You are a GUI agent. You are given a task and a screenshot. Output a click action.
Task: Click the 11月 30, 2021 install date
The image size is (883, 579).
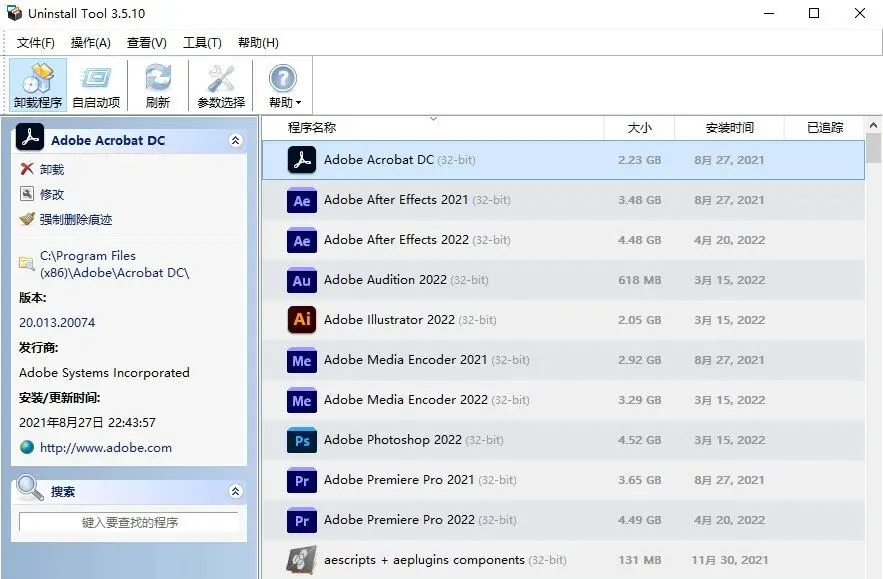tap(730, 560)
